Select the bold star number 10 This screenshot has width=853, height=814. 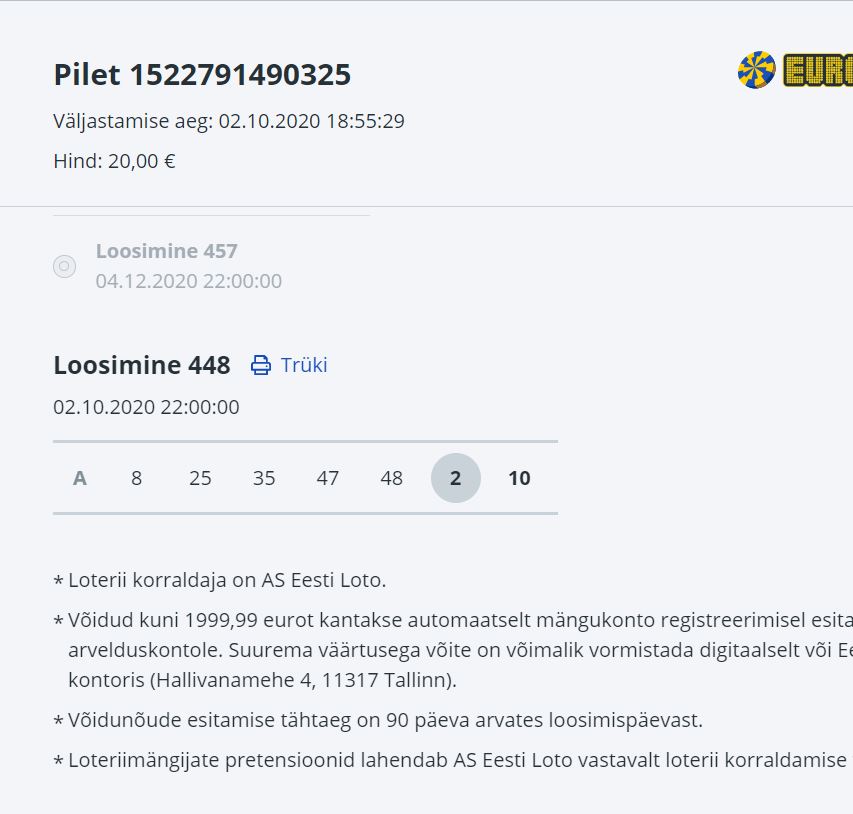[x=519, y=478]
